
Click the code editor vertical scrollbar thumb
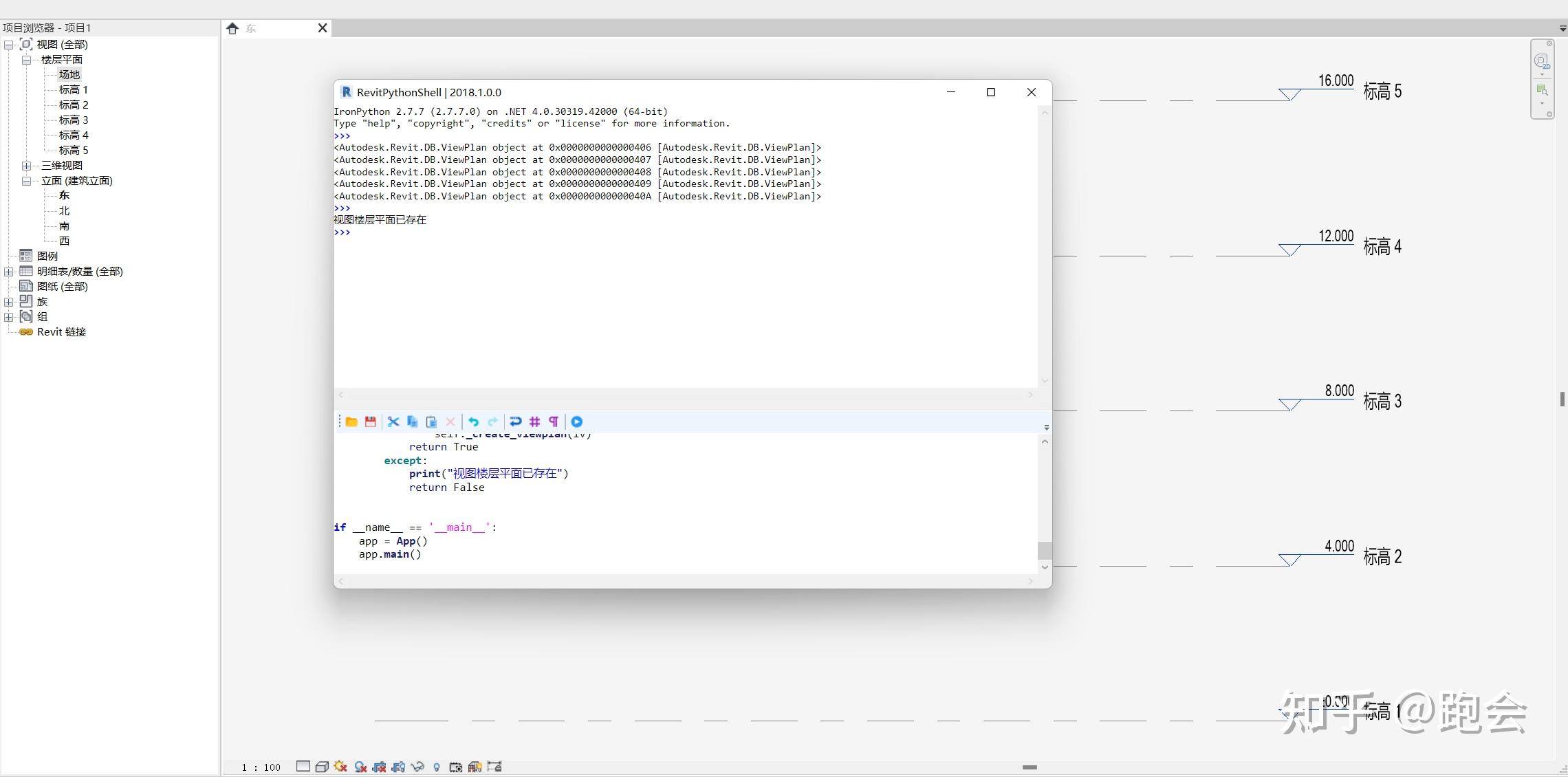pos(1045,550)
